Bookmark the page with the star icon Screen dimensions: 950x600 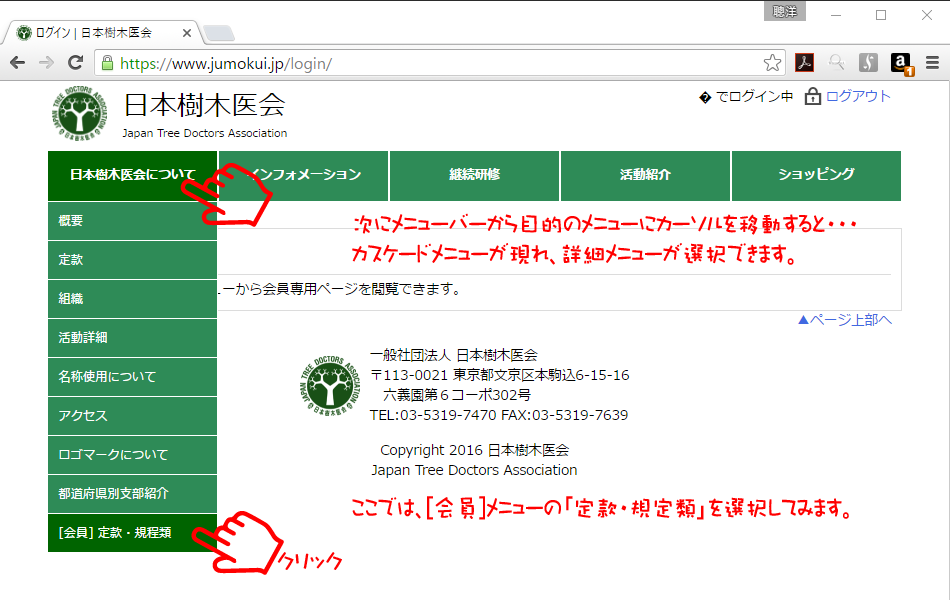click(x=772, y=63)
